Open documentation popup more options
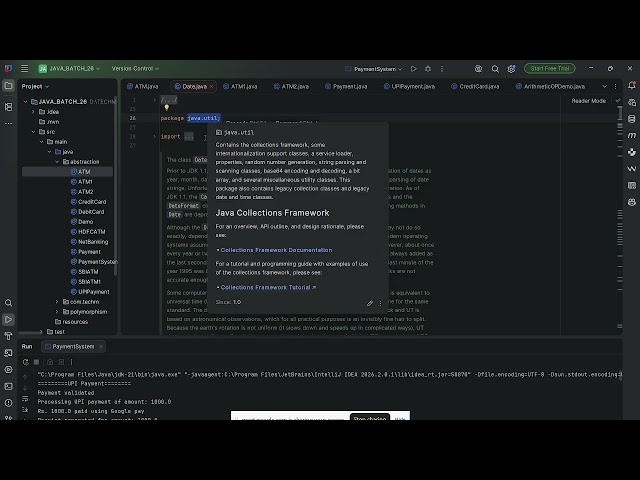Image resolution: width=640 pixels, height=480 pixels. point(380,303)
